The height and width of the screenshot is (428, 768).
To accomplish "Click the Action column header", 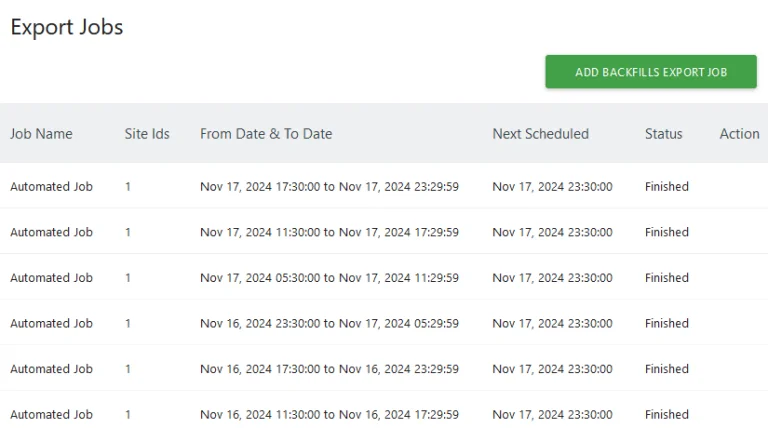I will coord(739,134).
